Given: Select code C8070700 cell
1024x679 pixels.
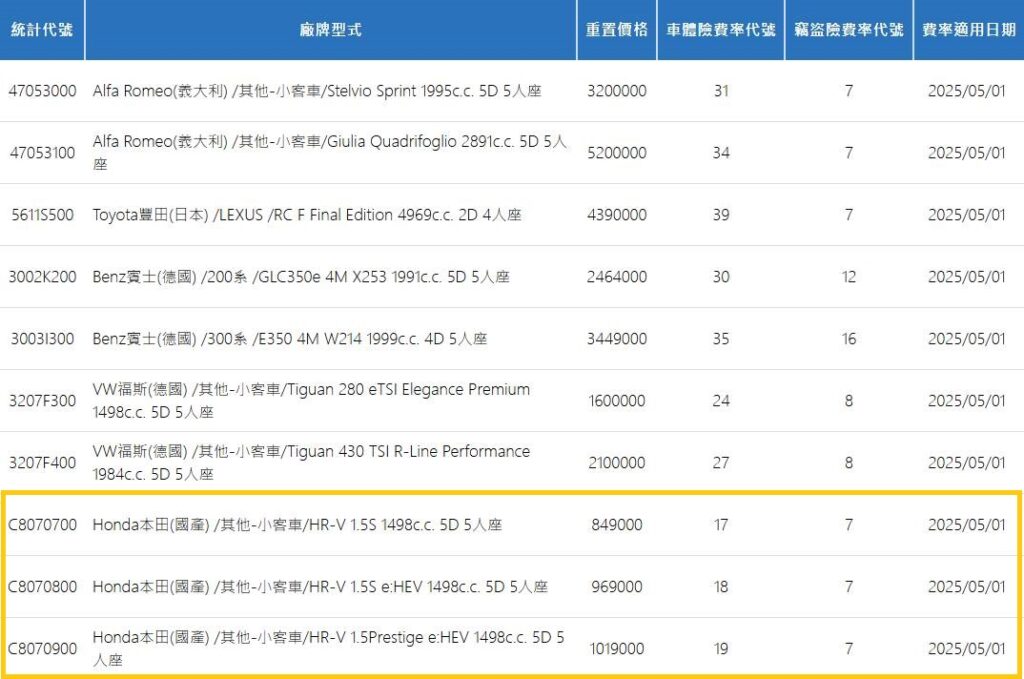Looking at the screenshot, I should tap(42, 525).
